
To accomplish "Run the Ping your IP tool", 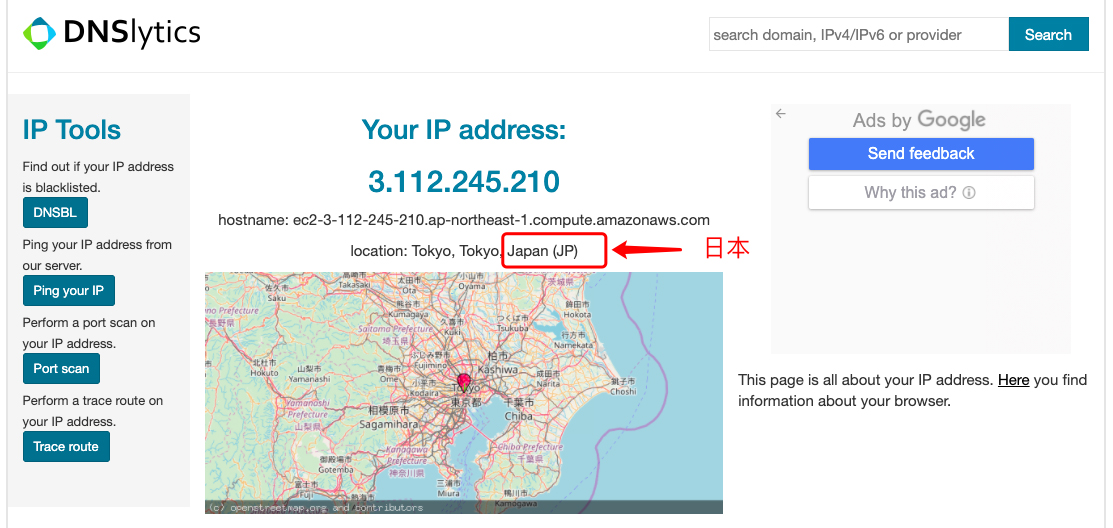I will pyautogui.click(x=68, y=291).
